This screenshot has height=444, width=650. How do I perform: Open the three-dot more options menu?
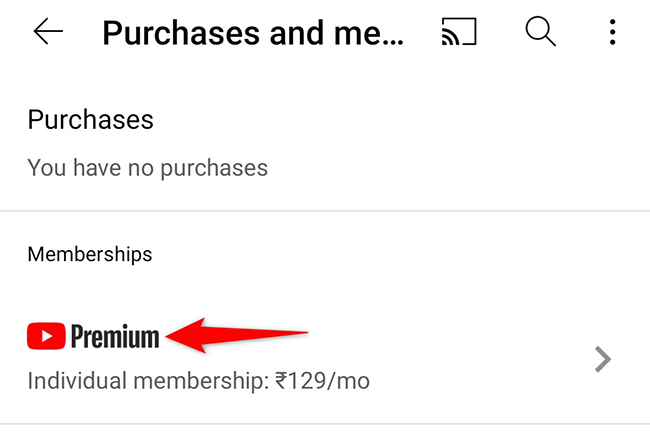[612, 33]
